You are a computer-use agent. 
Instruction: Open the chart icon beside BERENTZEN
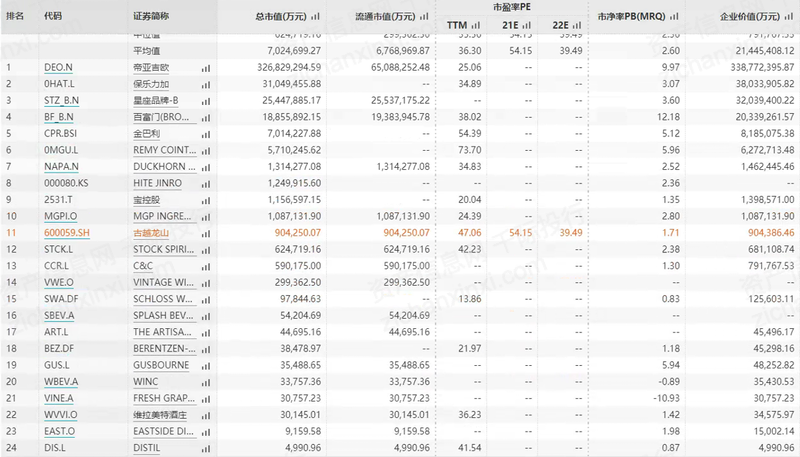click(206, 350)
